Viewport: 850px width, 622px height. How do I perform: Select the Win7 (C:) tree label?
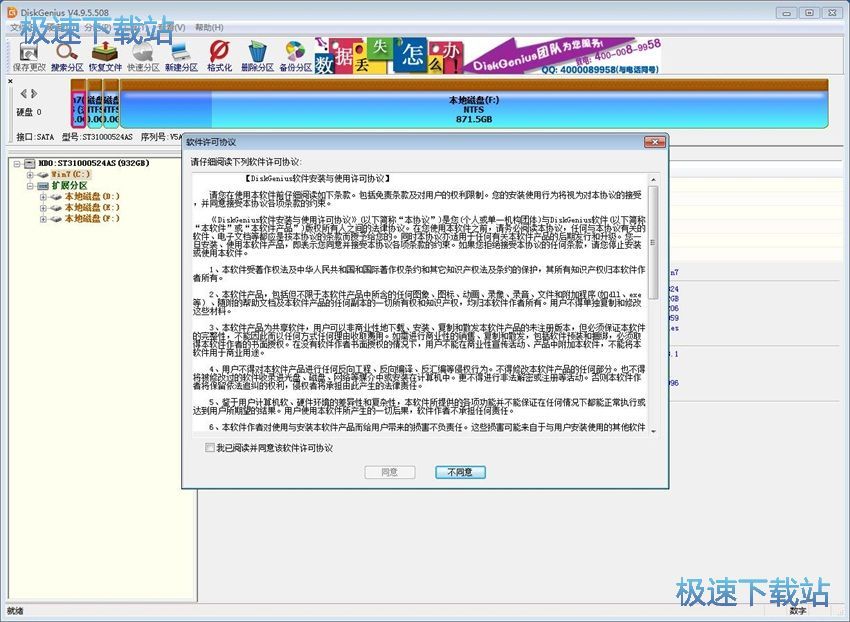pos(71,175)
